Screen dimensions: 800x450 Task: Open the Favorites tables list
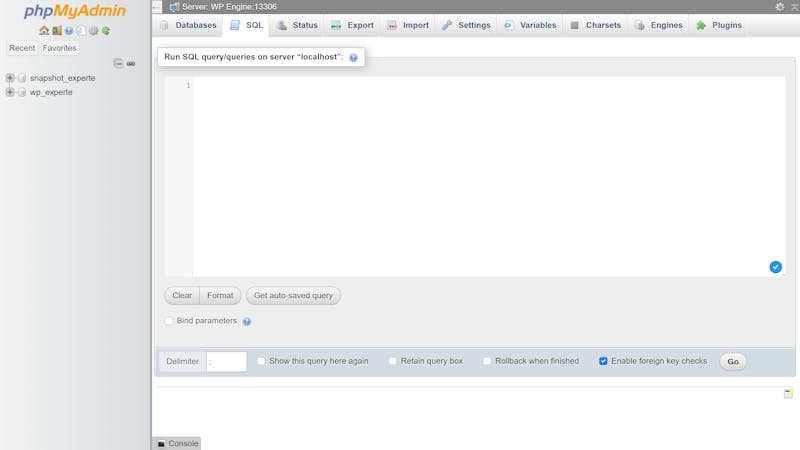tap(59, 48)
